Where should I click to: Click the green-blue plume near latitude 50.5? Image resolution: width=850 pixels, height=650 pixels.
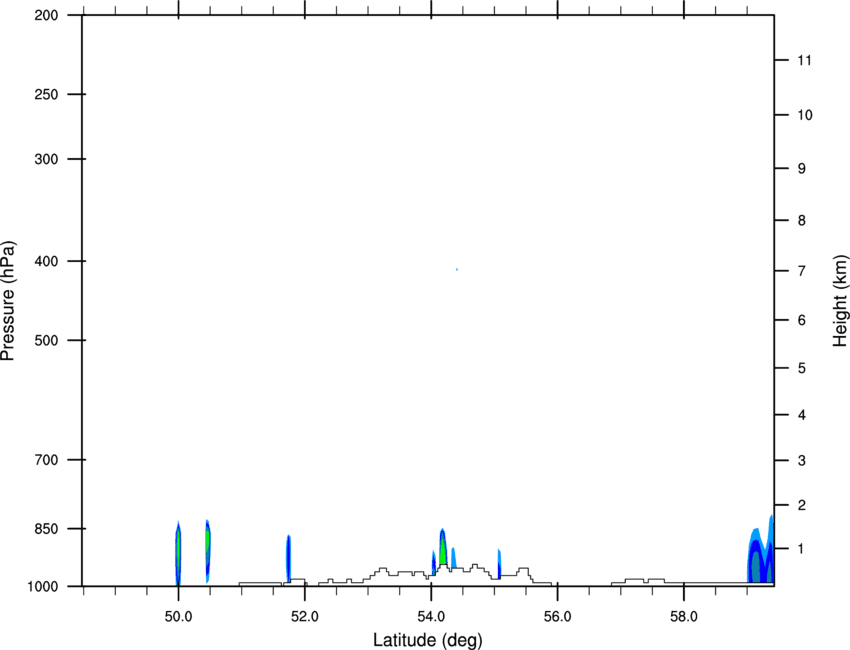pos(208,550)
